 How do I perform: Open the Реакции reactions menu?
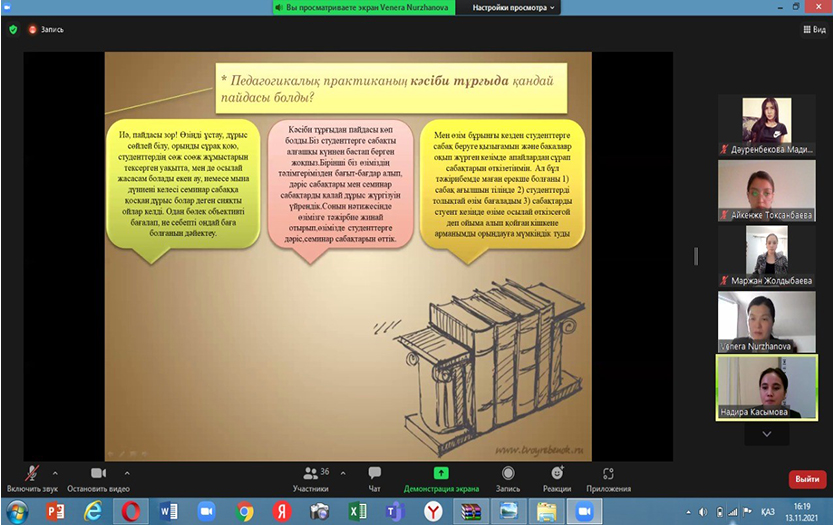(x=557, y=474)
